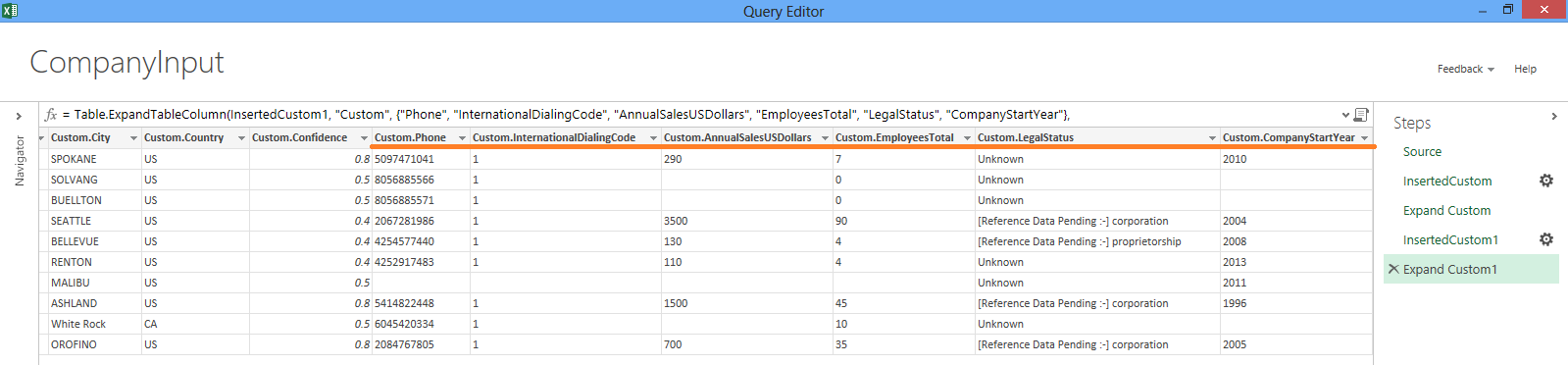Open Custom.Confidence column filter dropdown

pos(364,138)
